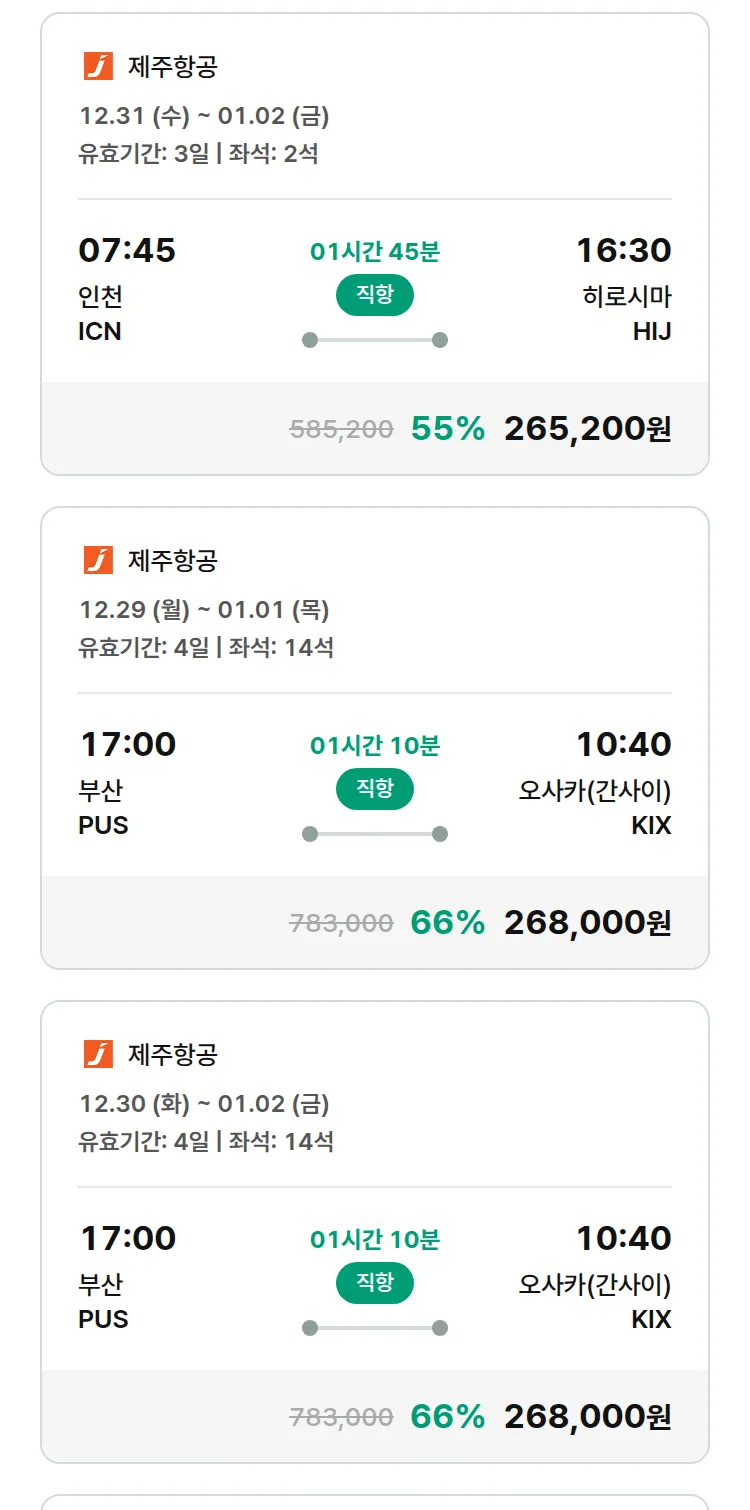
Task: Click the 01시간 45분 flight duration
Action: pyautogui.click(x=374, y=252)
